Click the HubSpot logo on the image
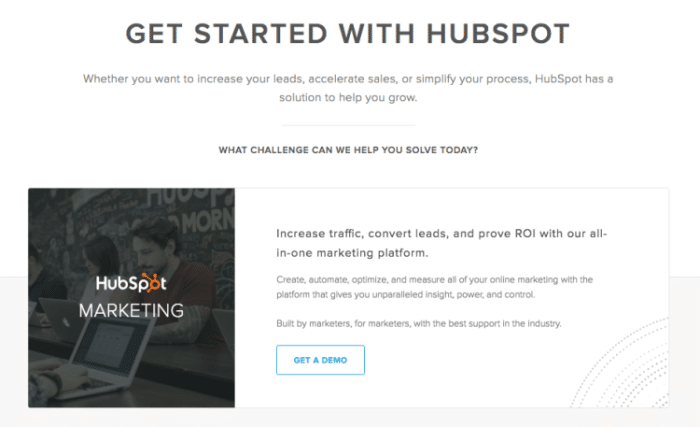700x427 pixels. tap(131, 283)
